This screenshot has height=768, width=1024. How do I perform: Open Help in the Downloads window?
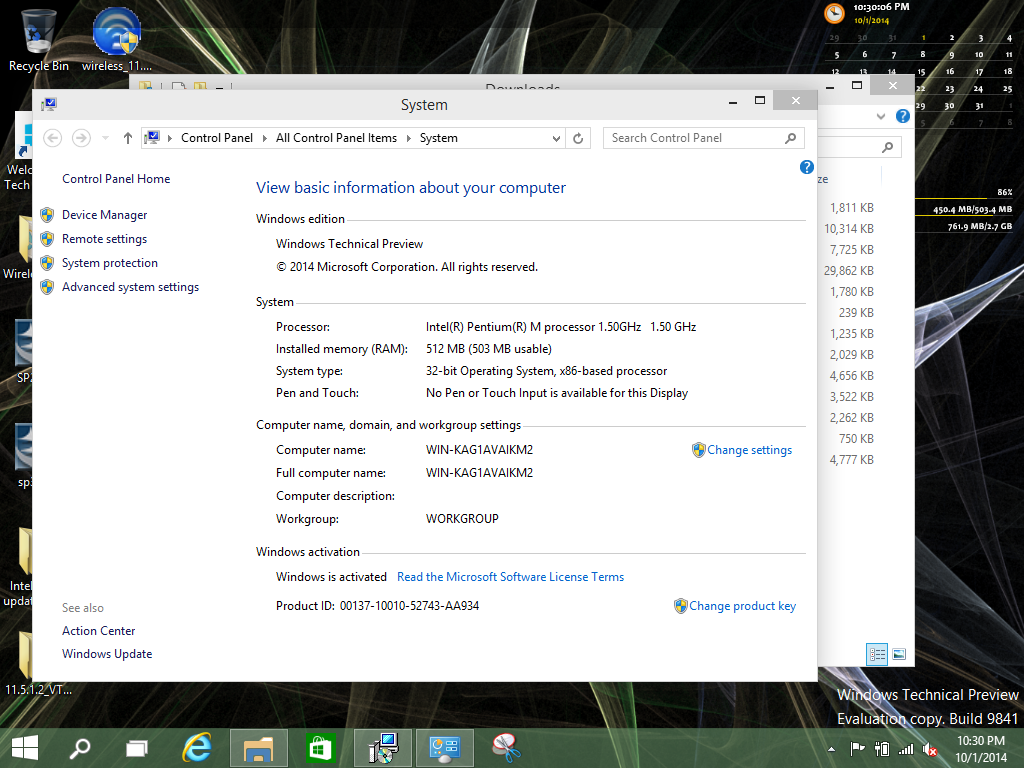[903, 116]
